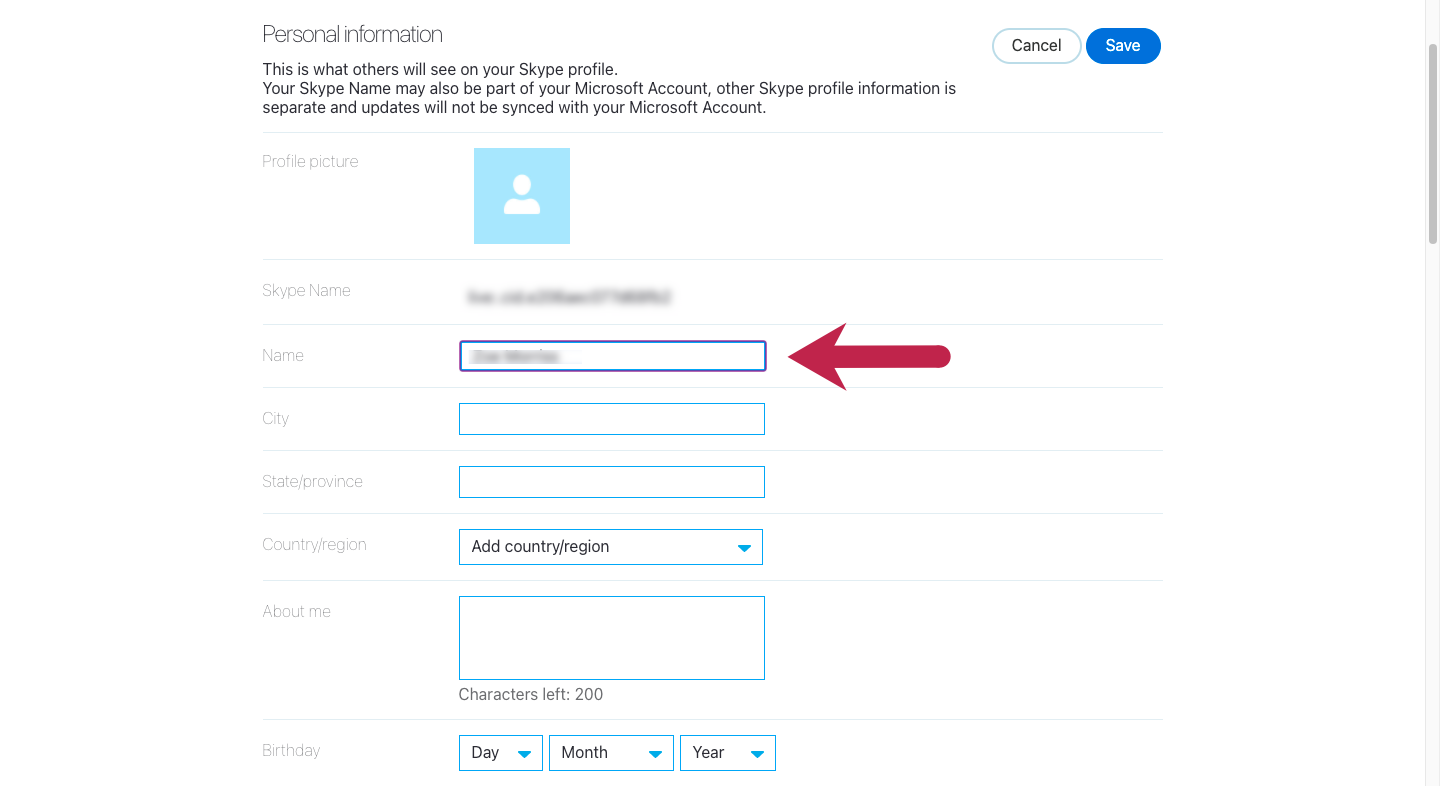Click the profile picture avatar icon
The image size is (1440, 786).
tap(521, 195)
